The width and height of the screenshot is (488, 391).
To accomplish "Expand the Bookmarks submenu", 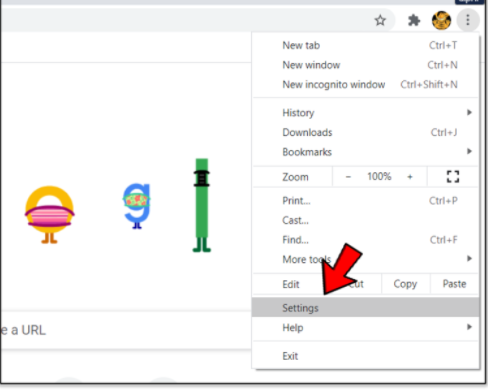I will click(366, 152).
